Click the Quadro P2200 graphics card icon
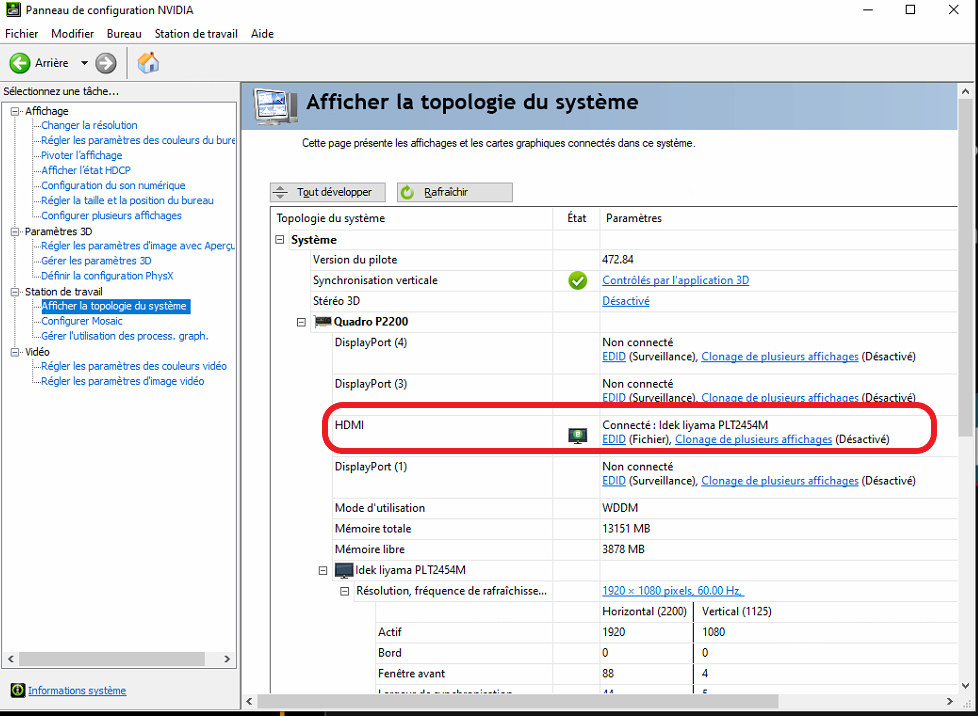This screenshot has height=716, width=978. coord(322,322)
